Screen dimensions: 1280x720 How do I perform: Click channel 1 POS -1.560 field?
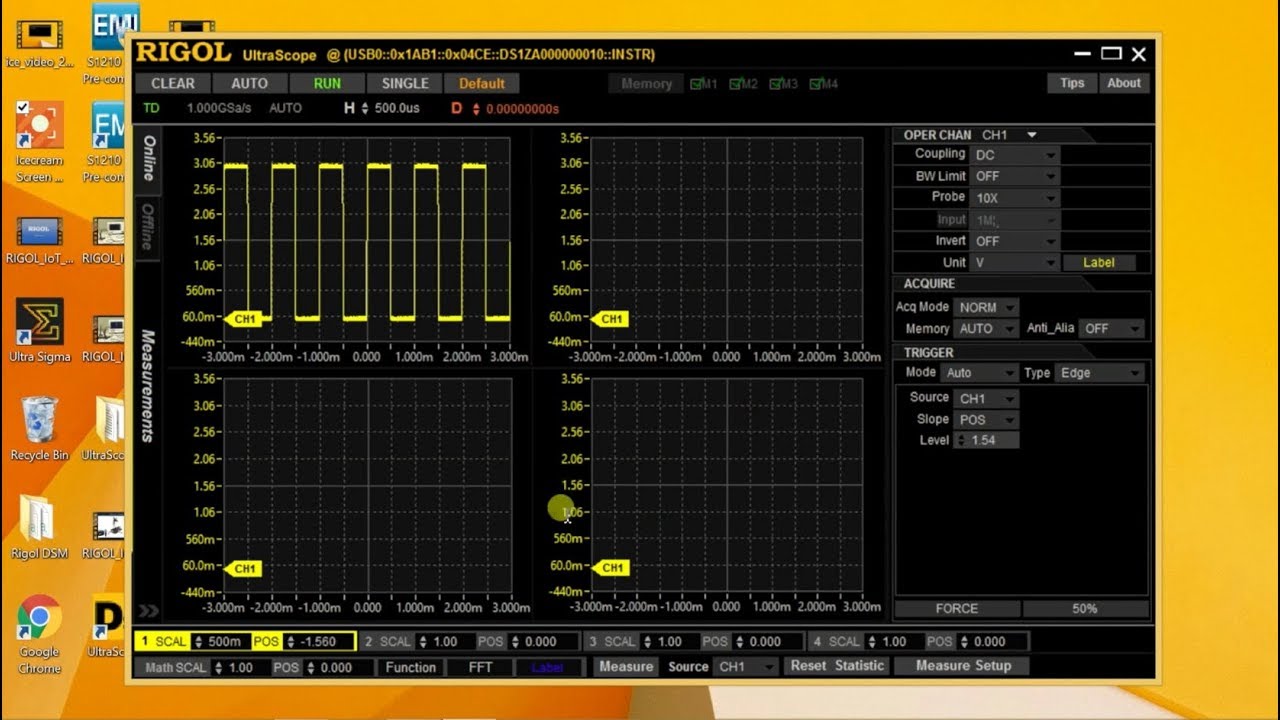[x=317, y=642]
